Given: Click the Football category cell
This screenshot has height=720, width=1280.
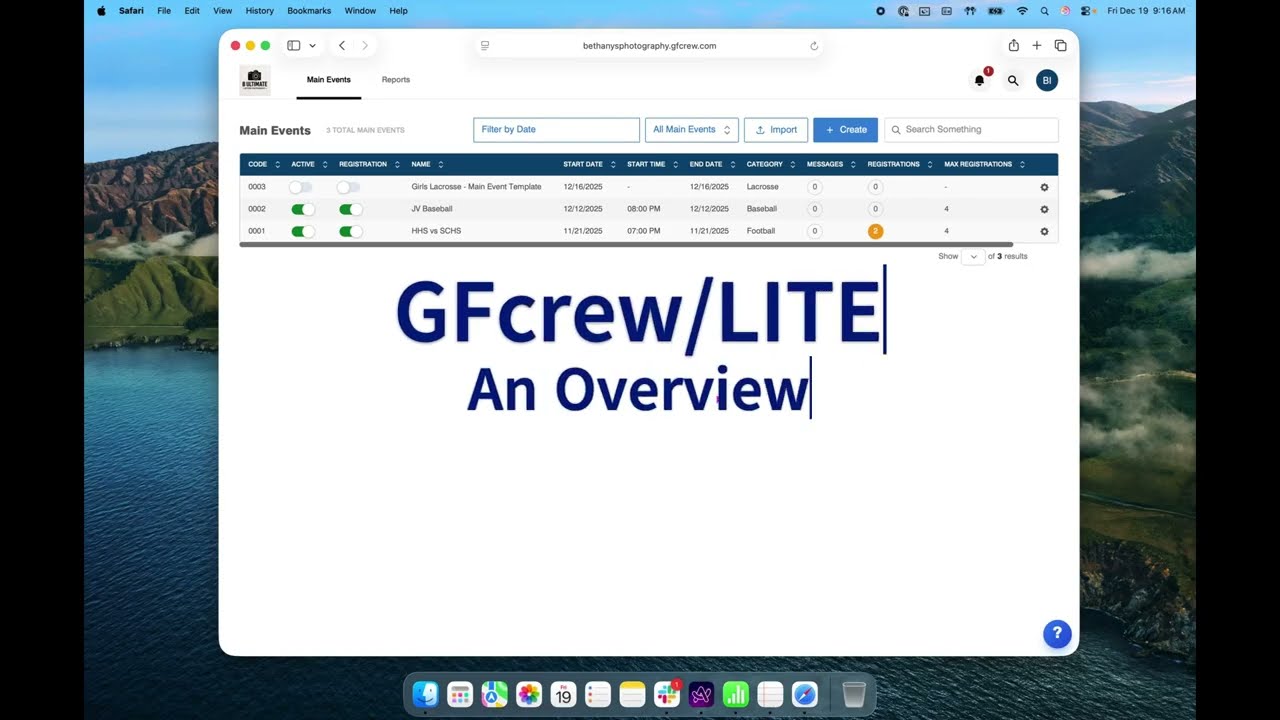Looking at the screenshot, I should click(761, 231).
